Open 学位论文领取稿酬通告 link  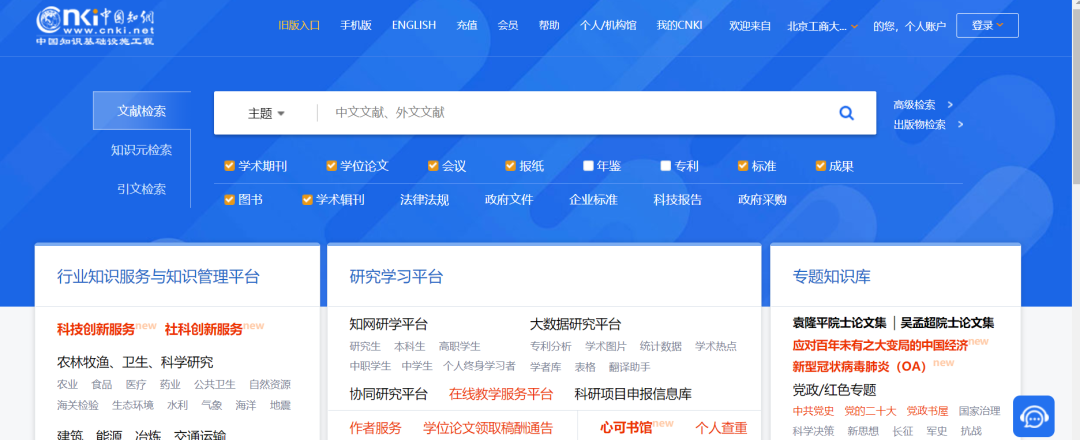click(488, 428)
